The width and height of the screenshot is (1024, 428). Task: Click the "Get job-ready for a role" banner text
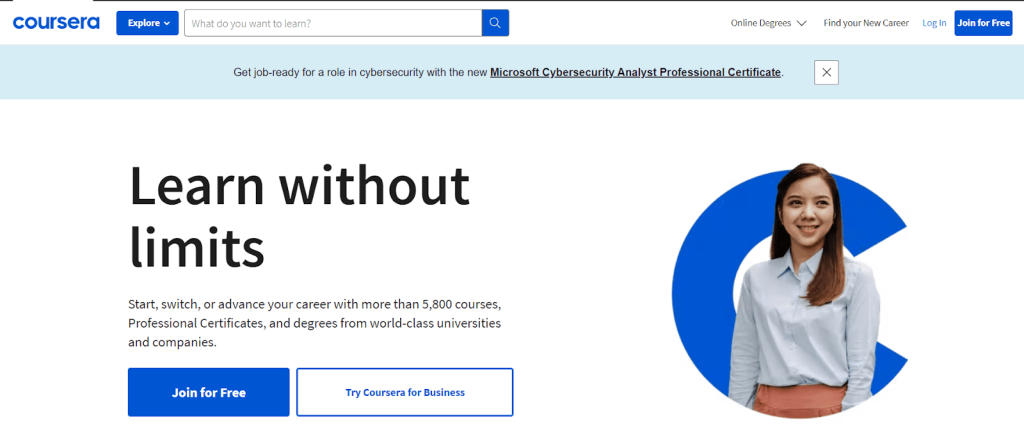tap(508, 72)
